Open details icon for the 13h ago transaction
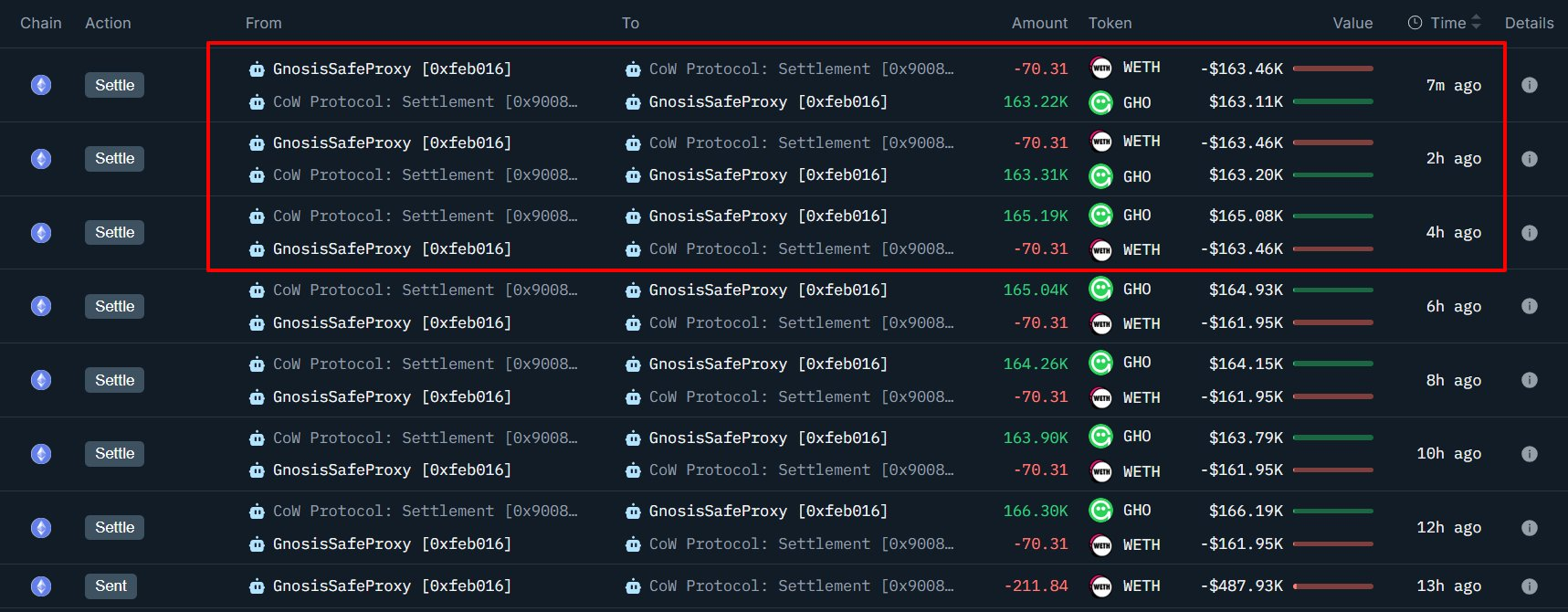The height and width of the screenshot is (612, 1568). click(1529, 586)
